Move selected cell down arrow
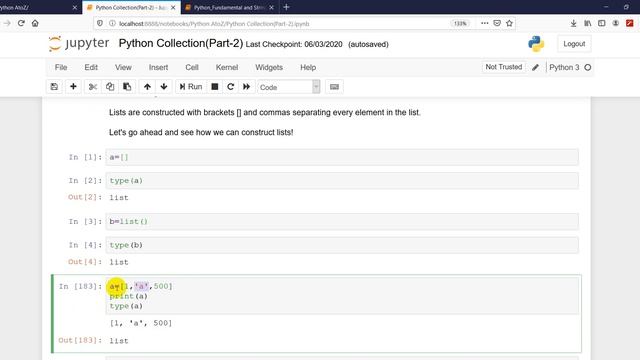This screenshot has height=360, width=640. 164,87
